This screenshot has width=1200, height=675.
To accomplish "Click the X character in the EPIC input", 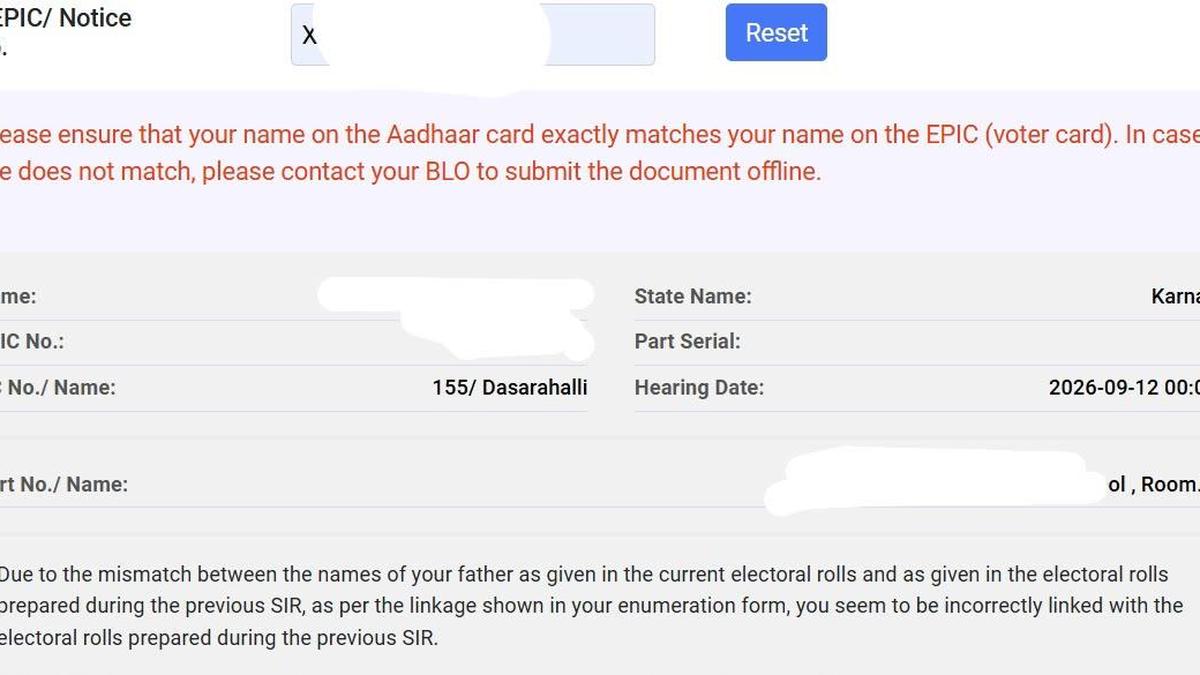I will point(309,35).
